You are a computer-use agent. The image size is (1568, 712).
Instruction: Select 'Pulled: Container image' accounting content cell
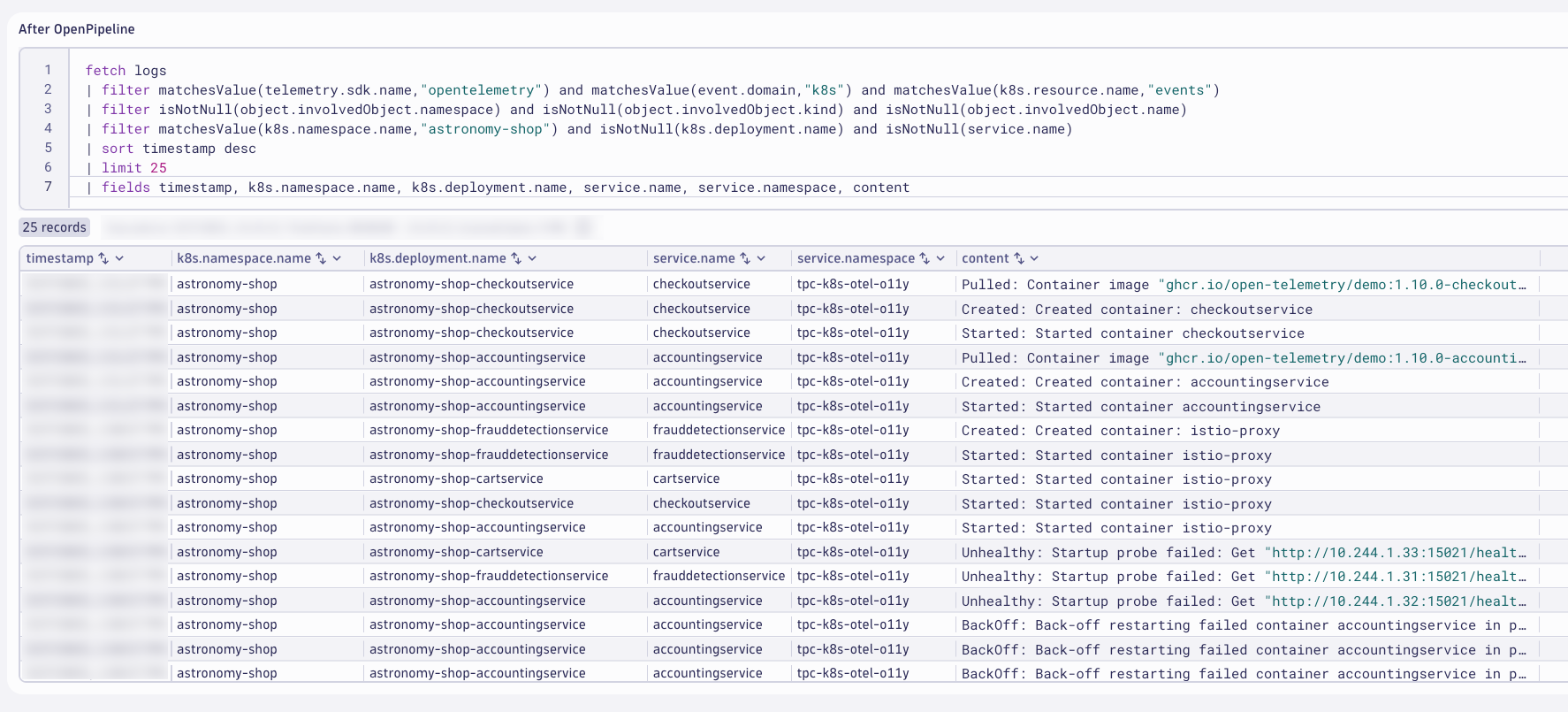point(1245,358)
